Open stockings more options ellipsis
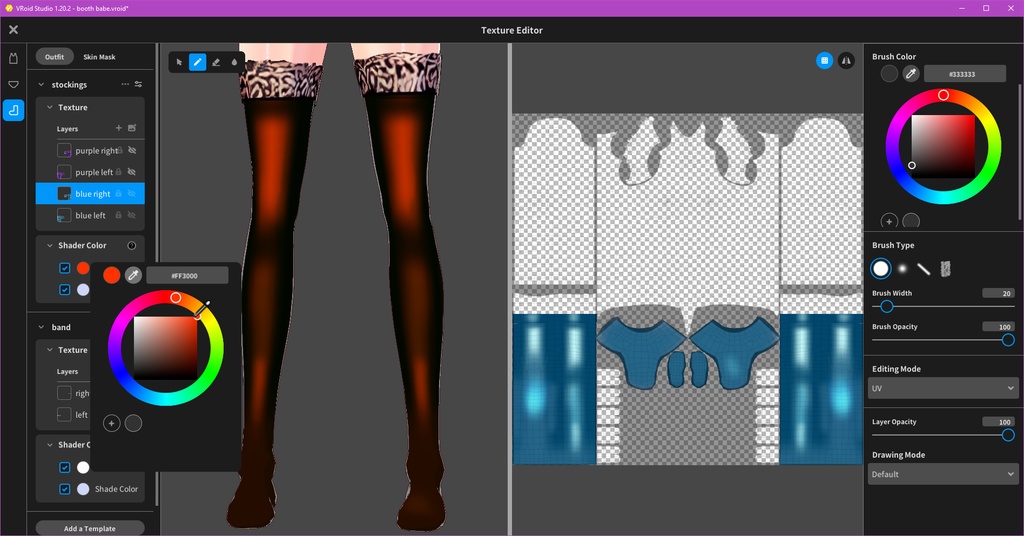Viewport: 1024px width, 536px height. point(125,84)
